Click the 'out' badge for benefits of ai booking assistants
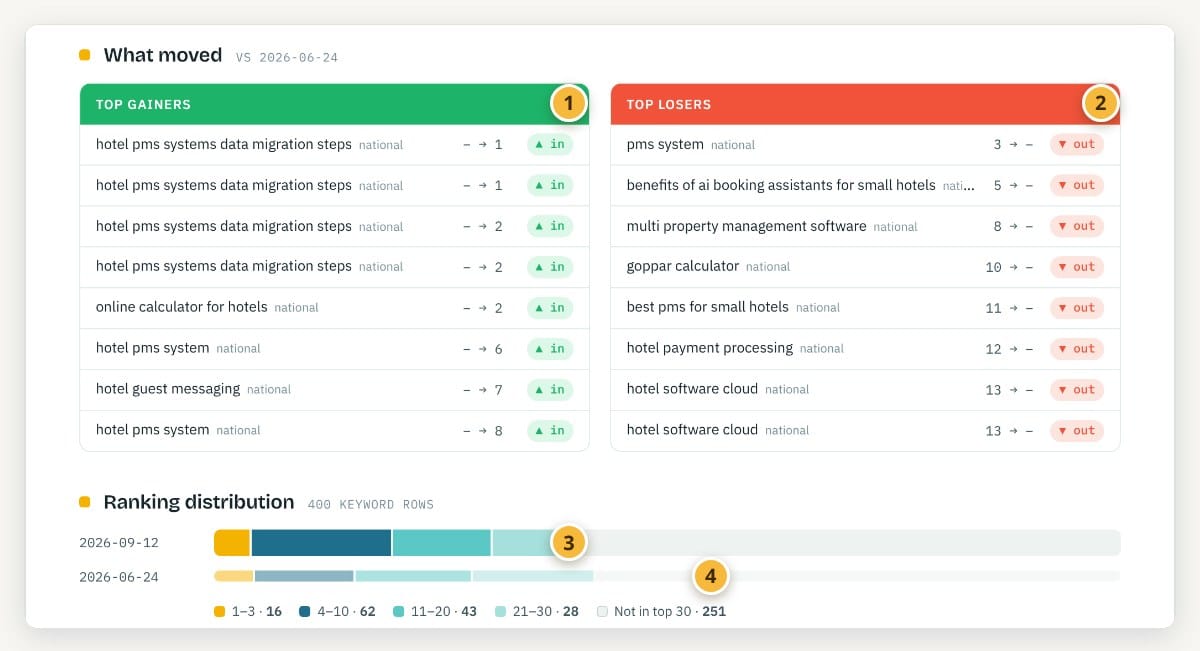Screen dimensions: 1200x651 click(1077, 185)
